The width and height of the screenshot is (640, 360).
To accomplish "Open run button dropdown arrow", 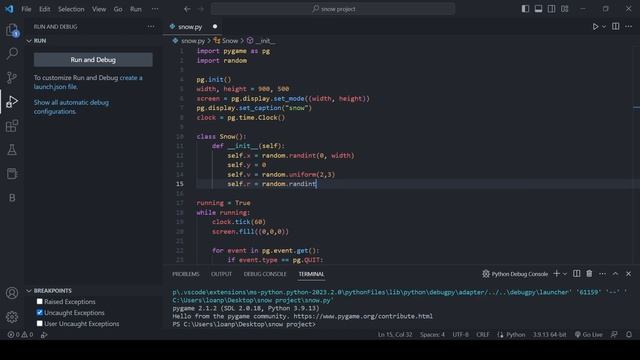I will [x=604, y=27].
